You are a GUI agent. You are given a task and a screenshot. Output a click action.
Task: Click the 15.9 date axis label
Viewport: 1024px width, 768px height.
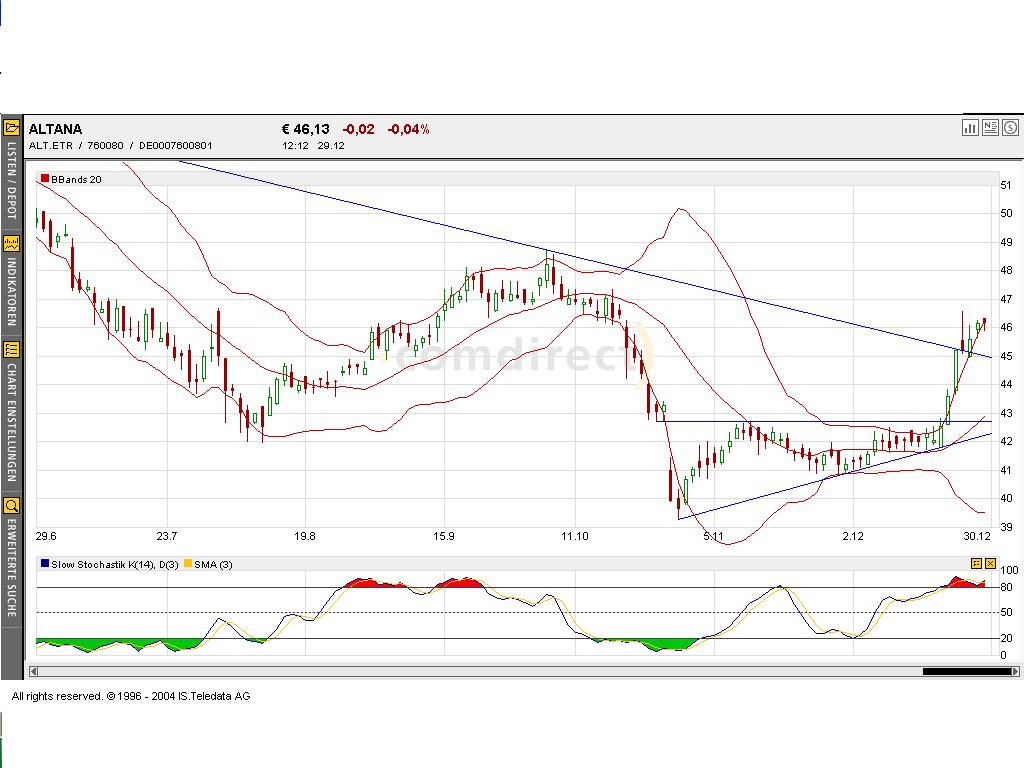(443, 536)
